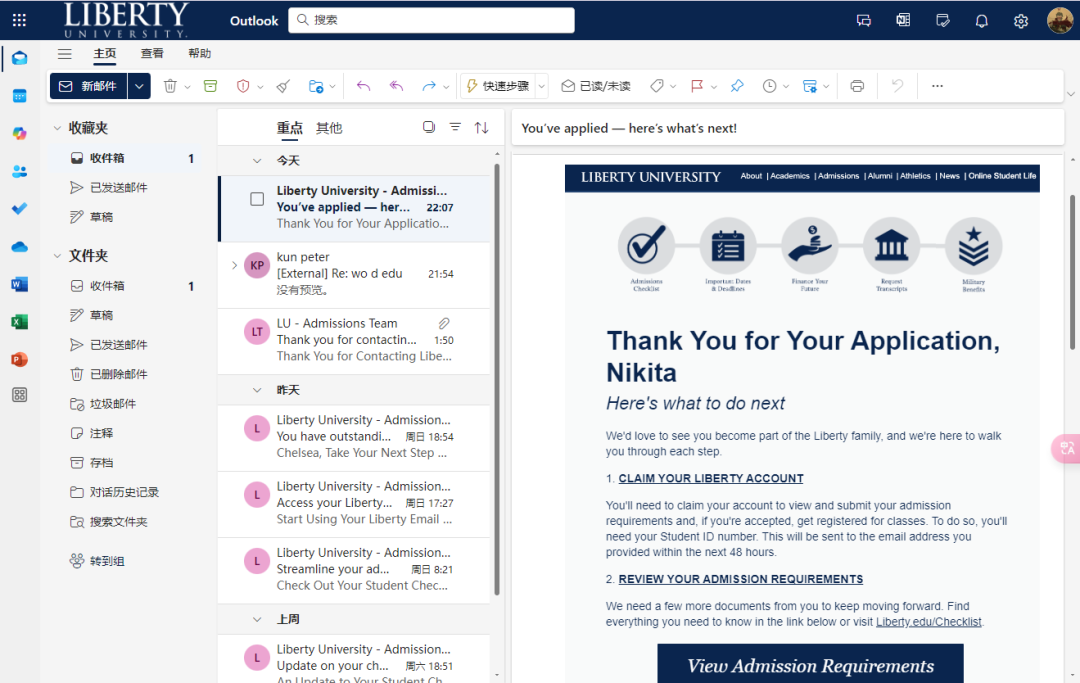1080x683 pixels.
Task: Click the sort order arrows icon
Action: click(x=481, y=127)
